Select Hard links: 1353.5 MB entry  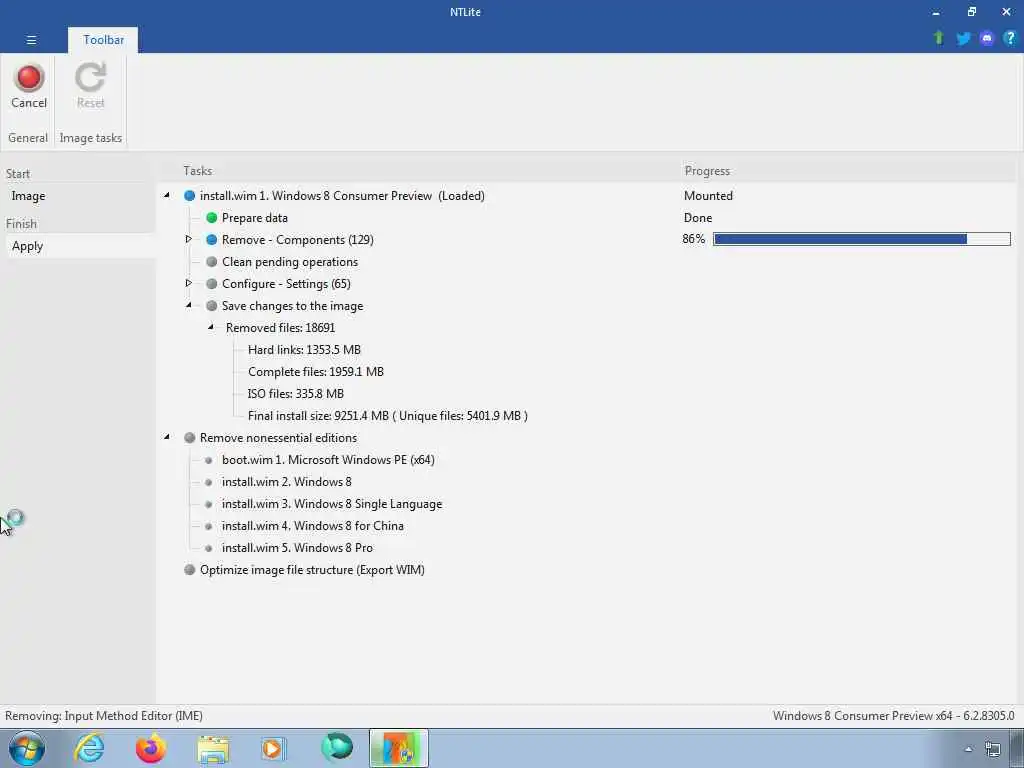click(x=304, y=349)
